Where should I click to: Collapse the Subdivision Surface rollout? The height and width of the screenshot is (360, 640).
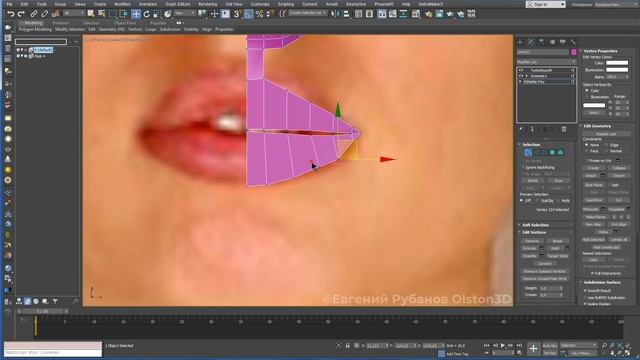coord(602,282)
